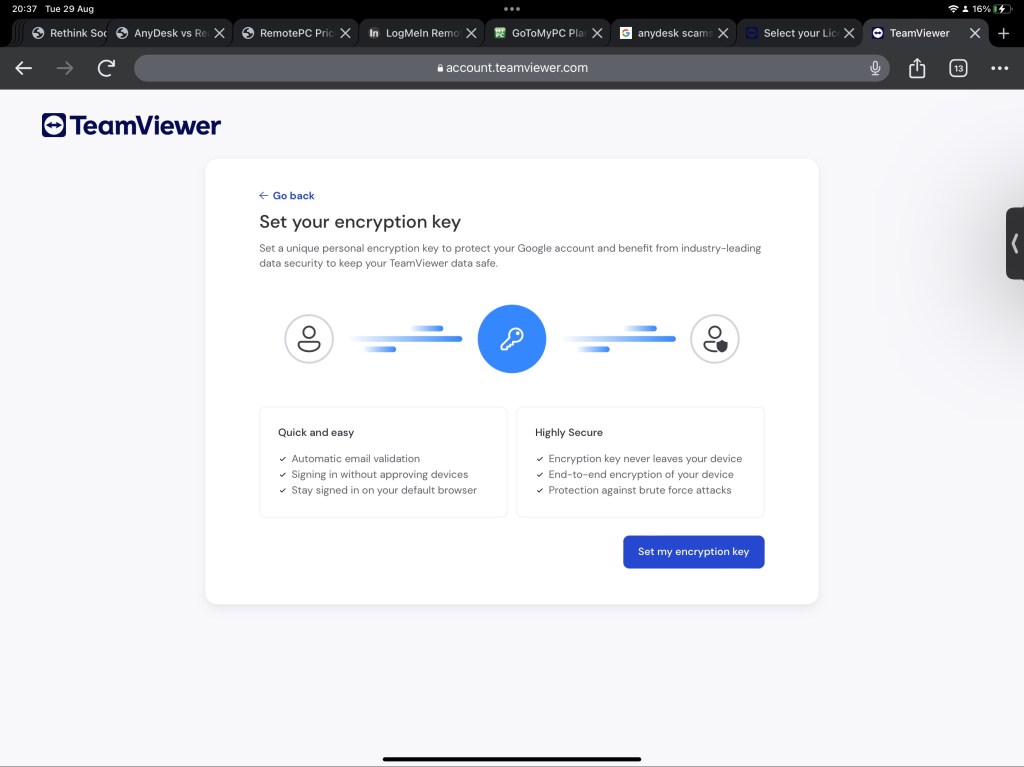This screenshot has height=767, width=1024.
Task: Close the active TeamViewer tab
Action: [975, 33]
